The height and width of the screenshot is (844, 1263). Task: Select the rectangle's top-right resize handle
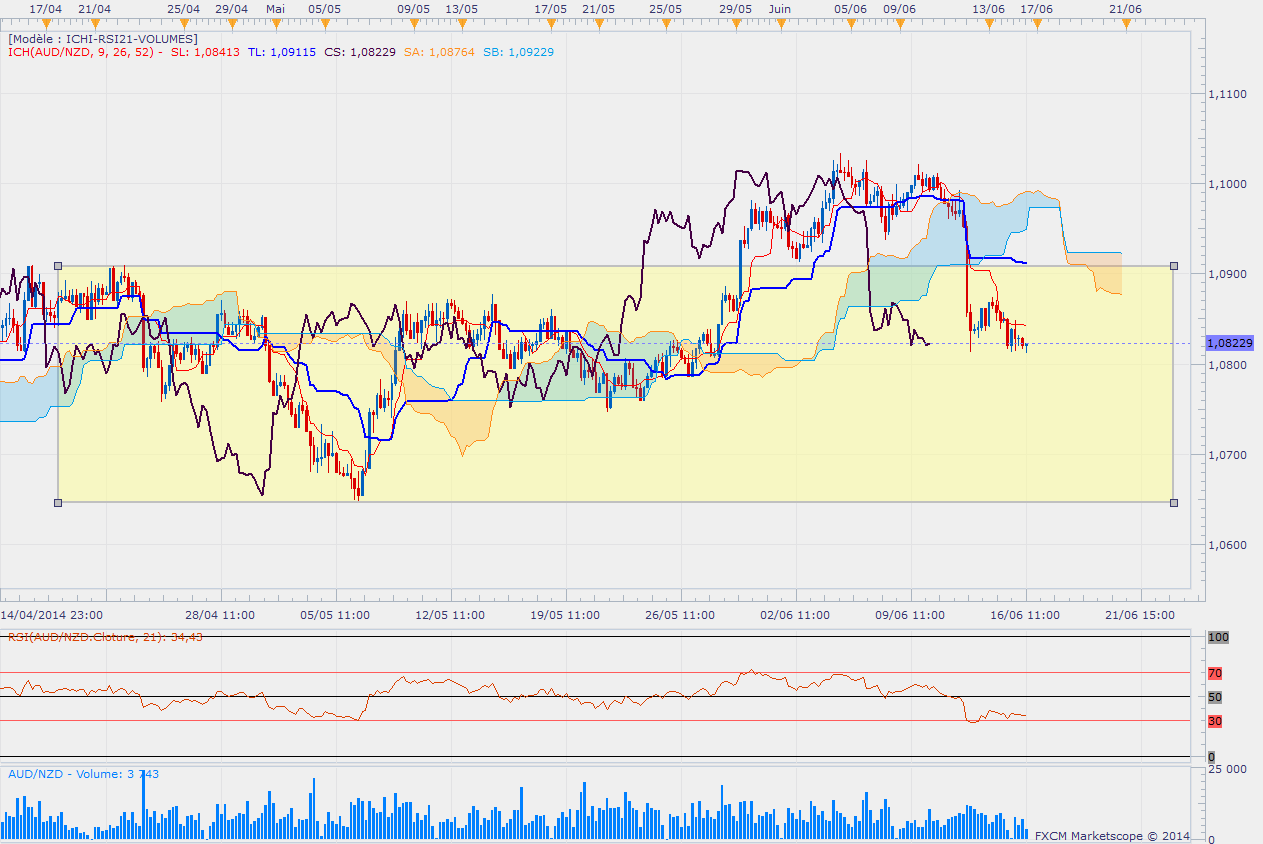pos(1173,266)
